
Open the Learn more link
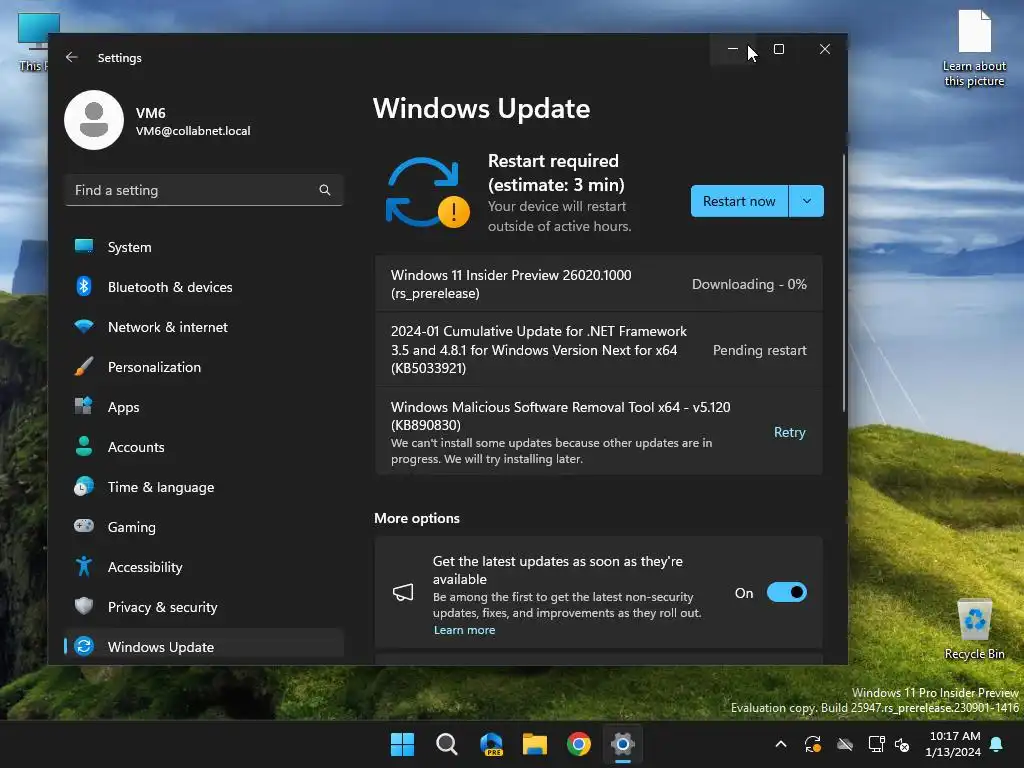(x=464, y=630)
